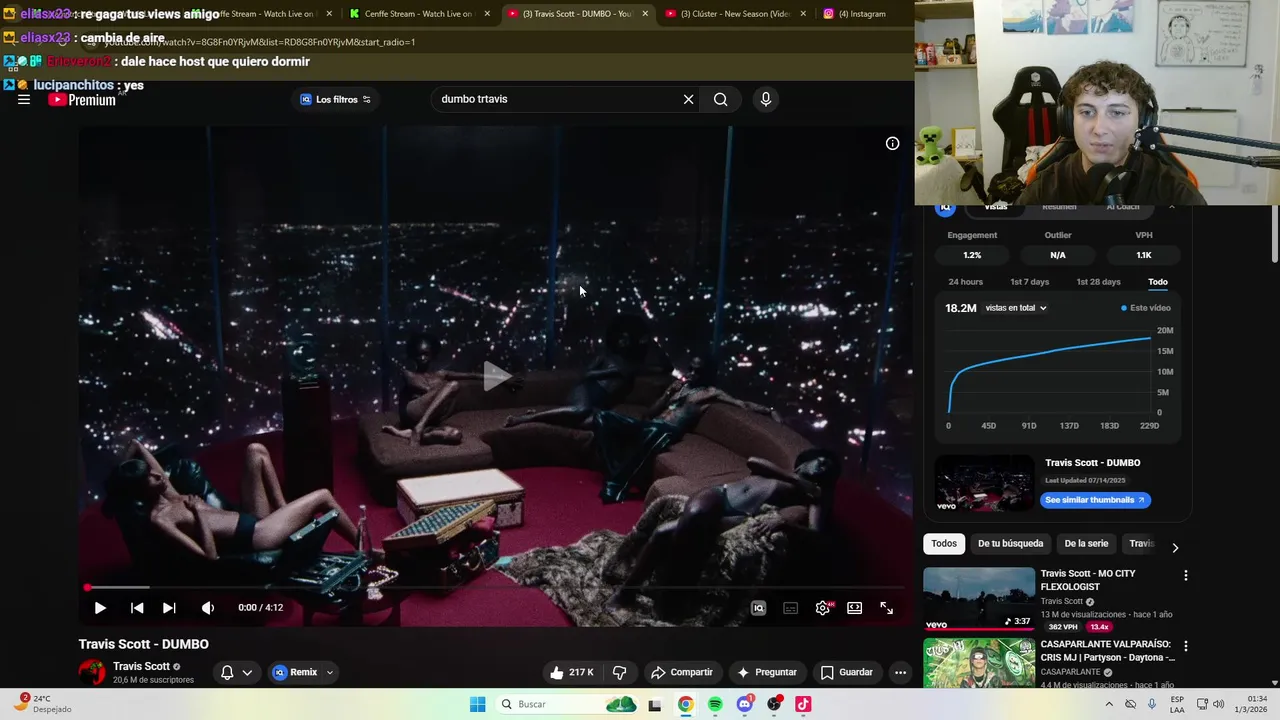
Task: Toggle the Este vídeo chart legend
Action: pos(1146,308)
